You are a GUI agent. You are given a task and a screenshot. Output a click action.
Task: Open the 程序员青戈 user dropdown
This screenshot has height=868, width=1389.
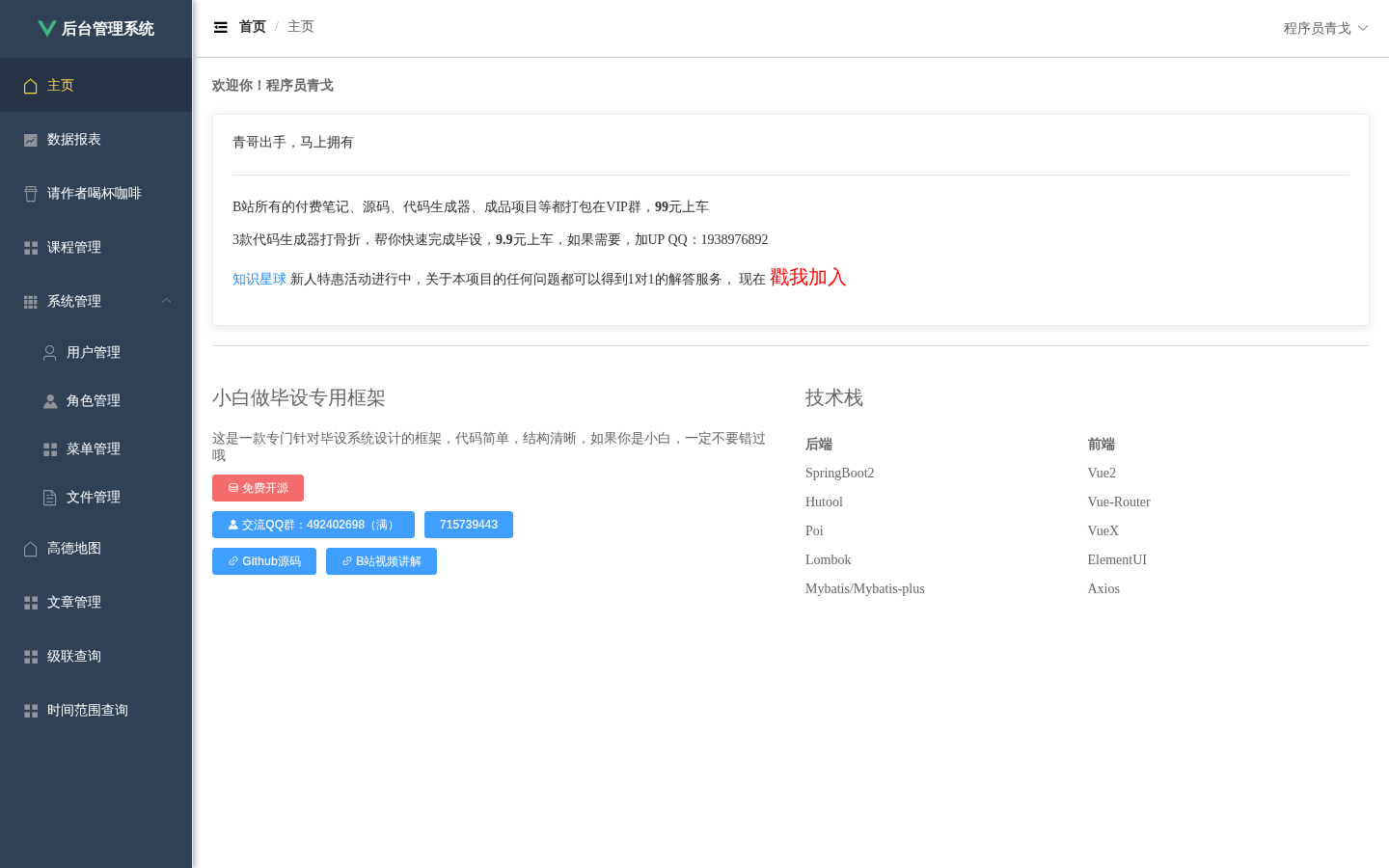tap(1325, 28)
